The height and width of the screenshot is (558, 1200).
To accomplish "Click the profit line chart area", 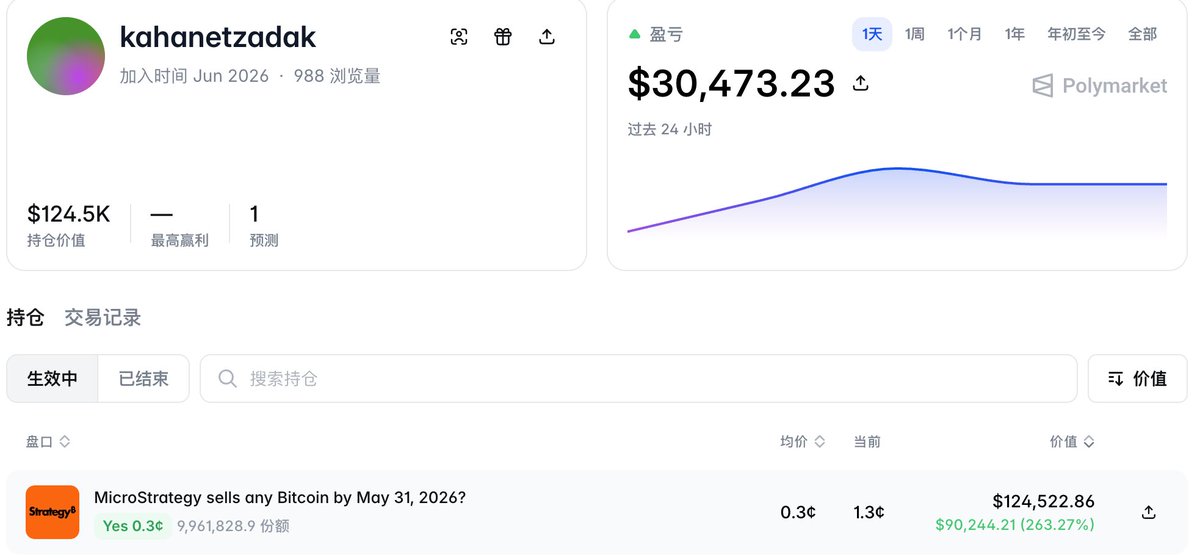I will pos(897,200).
